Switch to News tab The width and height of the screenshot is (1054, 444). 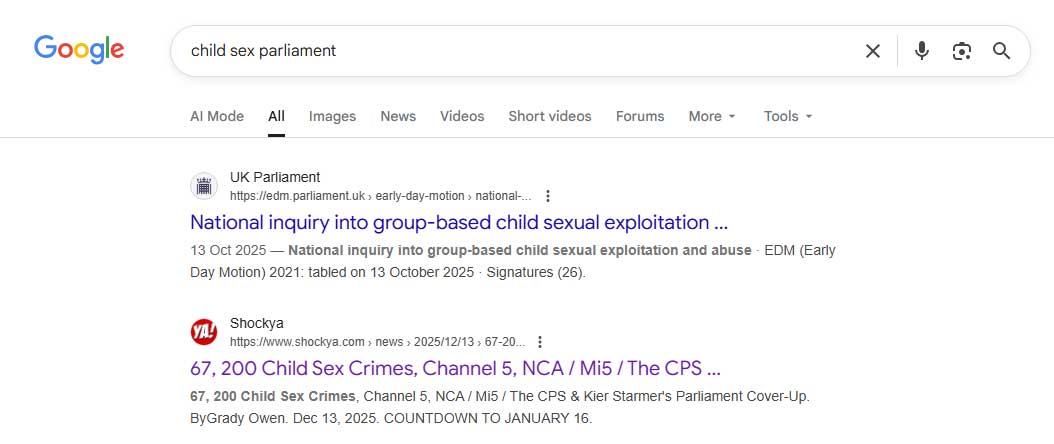coord(398,116)
